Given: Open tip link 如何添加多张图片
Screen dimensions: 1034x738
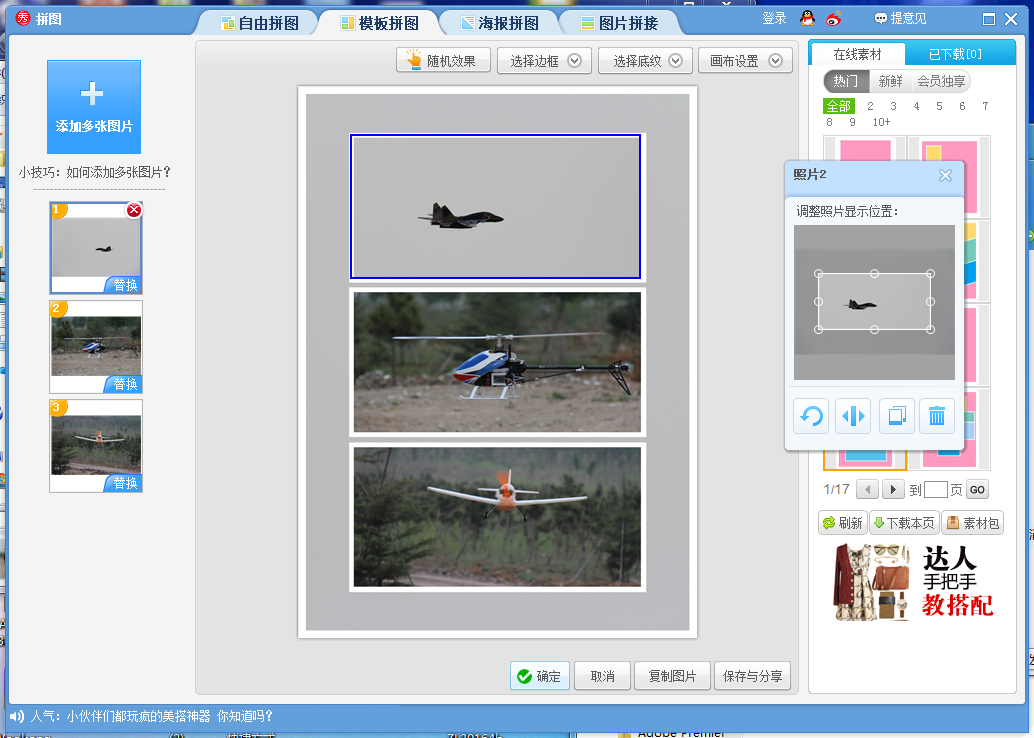Looking at the screenshot, I should pos(119,173).
